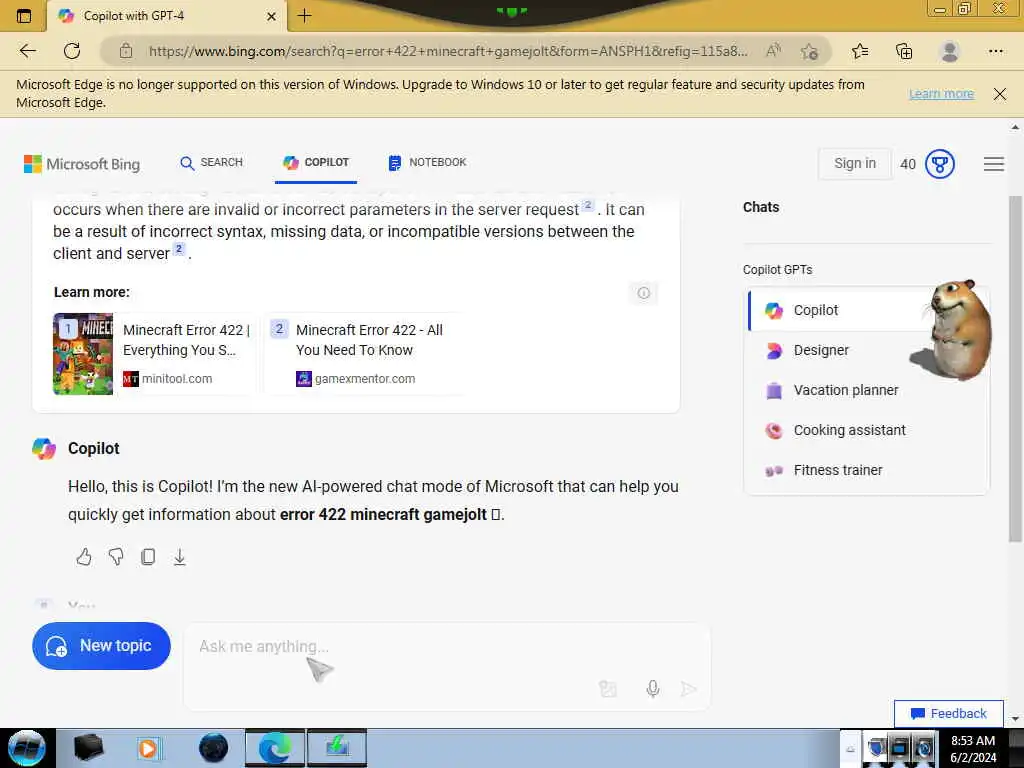
Task: Click the Sign in button
Action: [854, 163]
